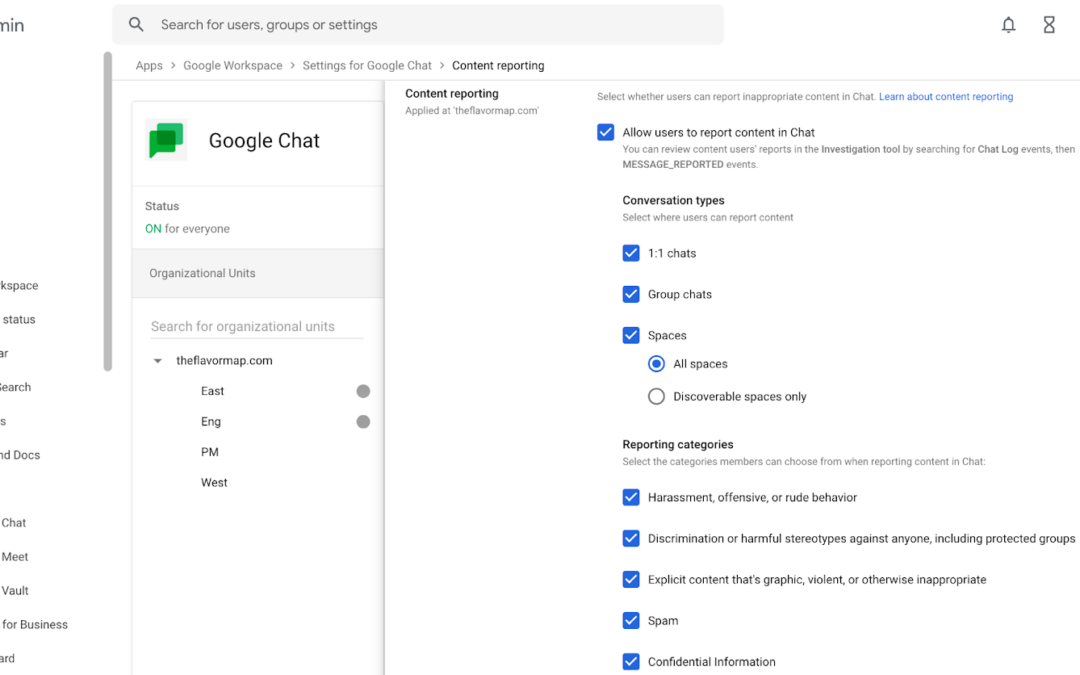Click the Search for users, groups or settings box

click(x=418, y=25)
